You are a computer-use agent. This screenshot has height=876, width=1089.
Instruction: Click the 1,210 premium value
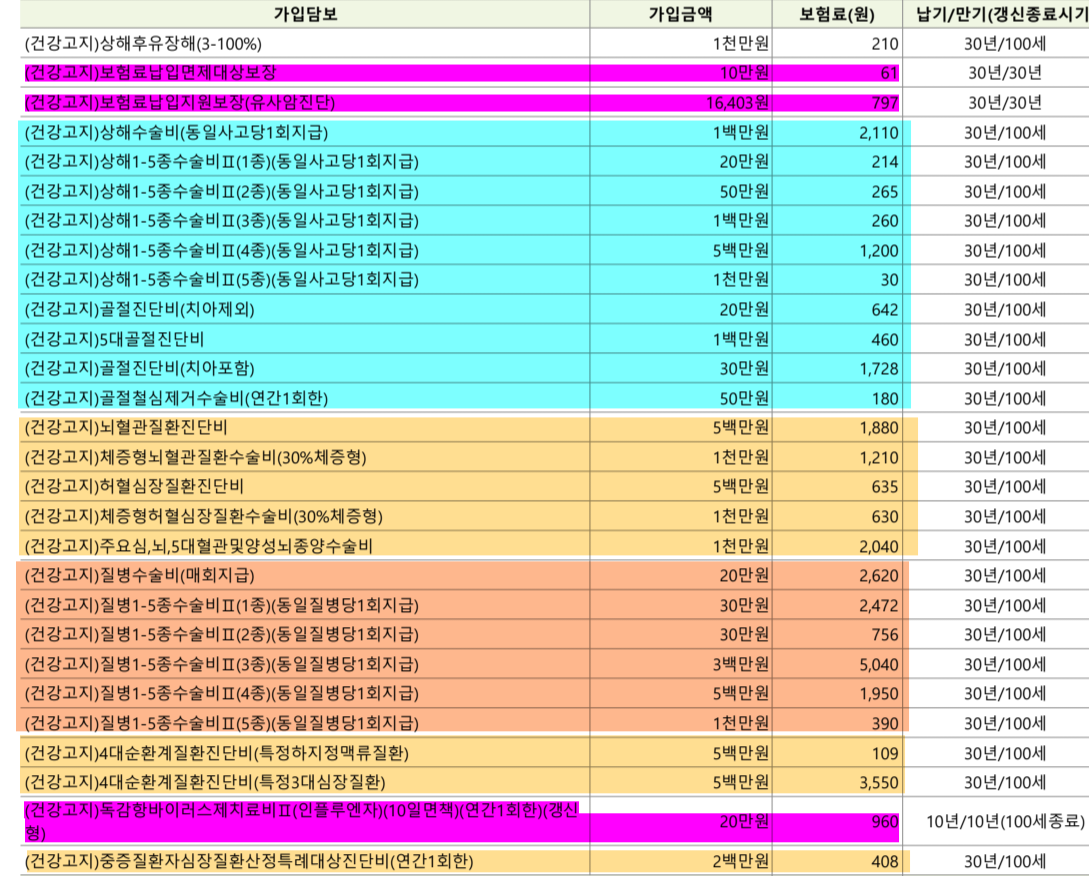click(x=879, y=458)
